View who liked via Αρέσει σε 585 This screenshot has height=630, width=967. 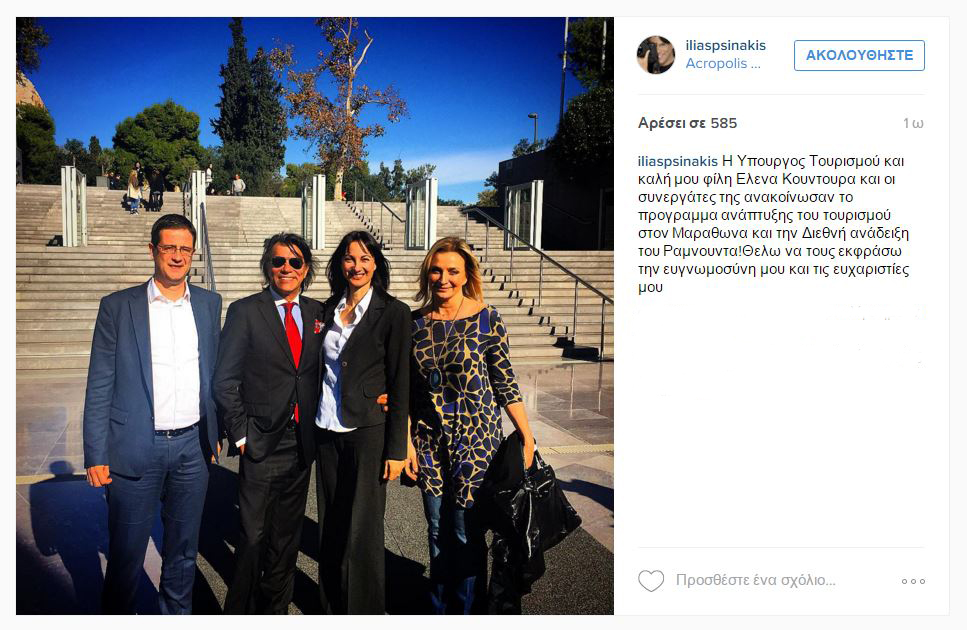(x=687, y=123)
